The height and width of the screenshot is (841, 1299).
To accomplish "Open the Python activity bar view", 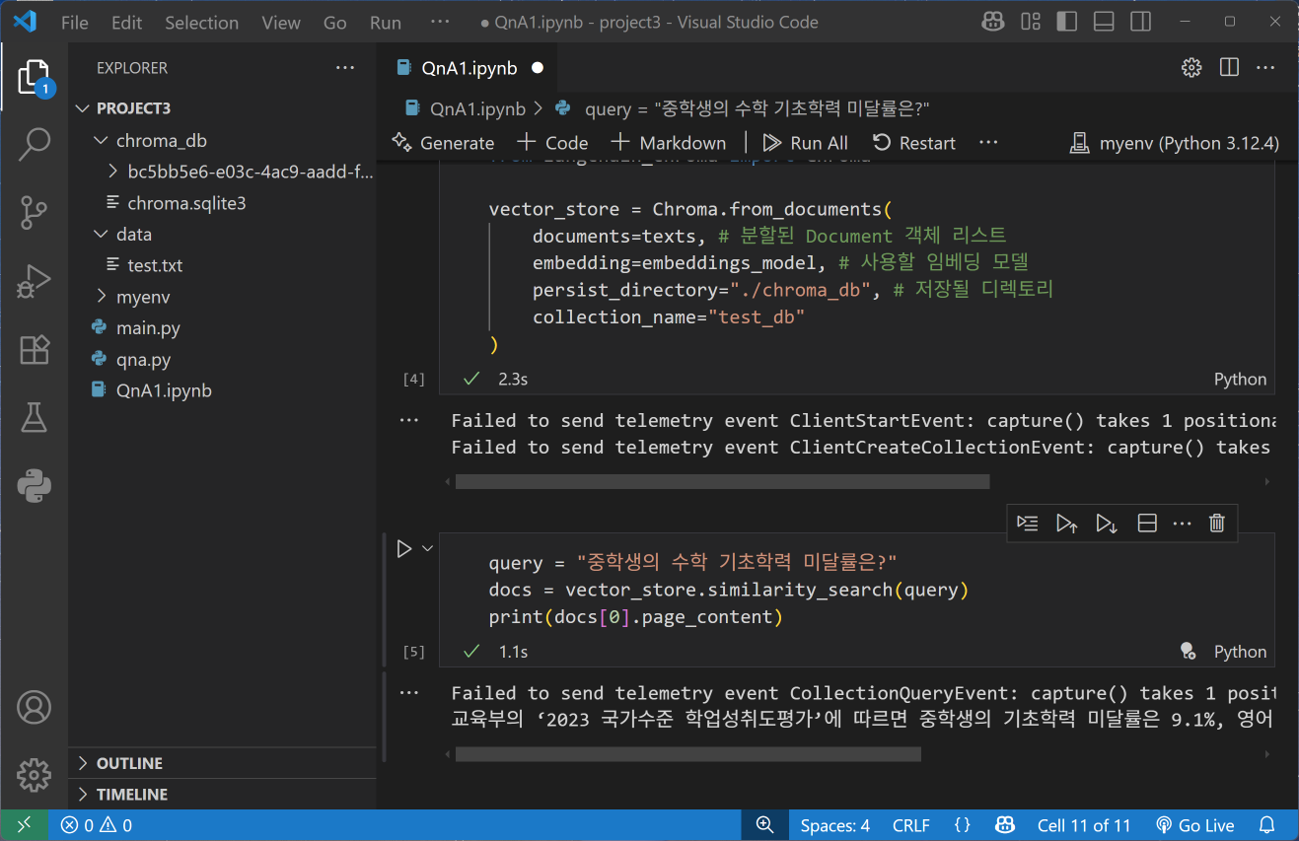I will [x=34, y=486].
